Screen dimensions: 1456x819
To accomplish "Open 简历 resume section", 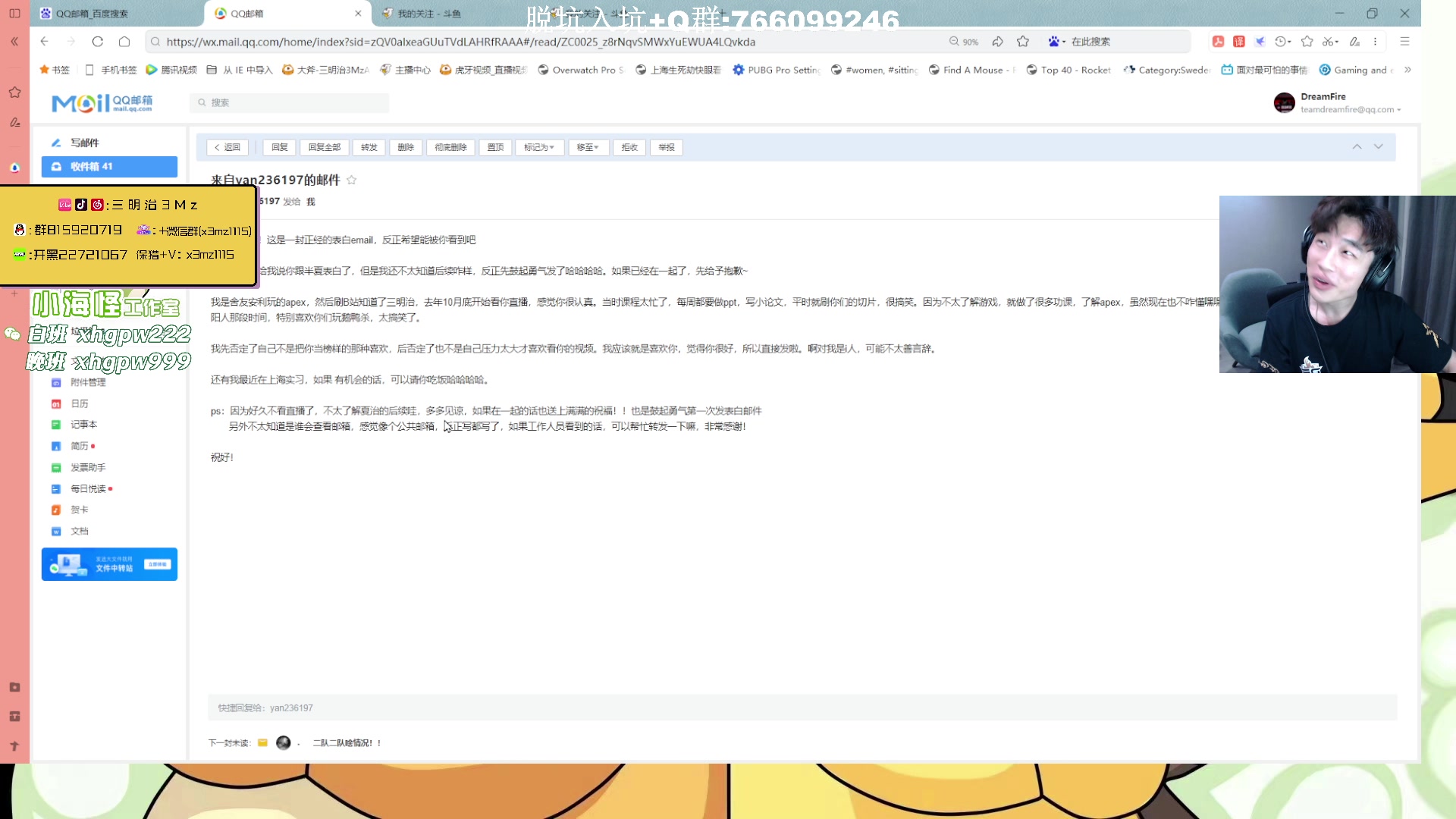I will click(x=79, y=447).
